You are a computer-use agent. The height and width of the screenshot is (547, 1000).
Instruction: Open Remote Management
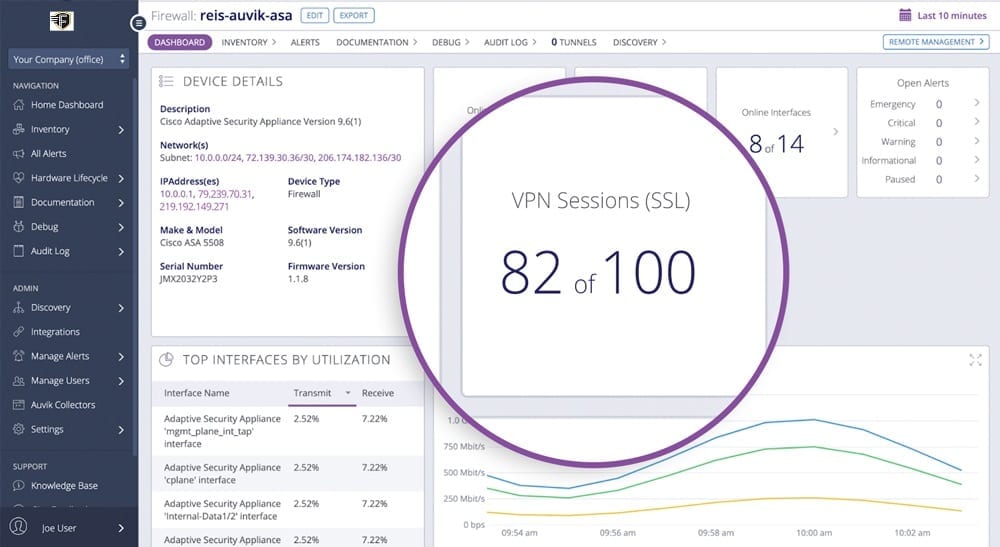click(x=936, y=41)
